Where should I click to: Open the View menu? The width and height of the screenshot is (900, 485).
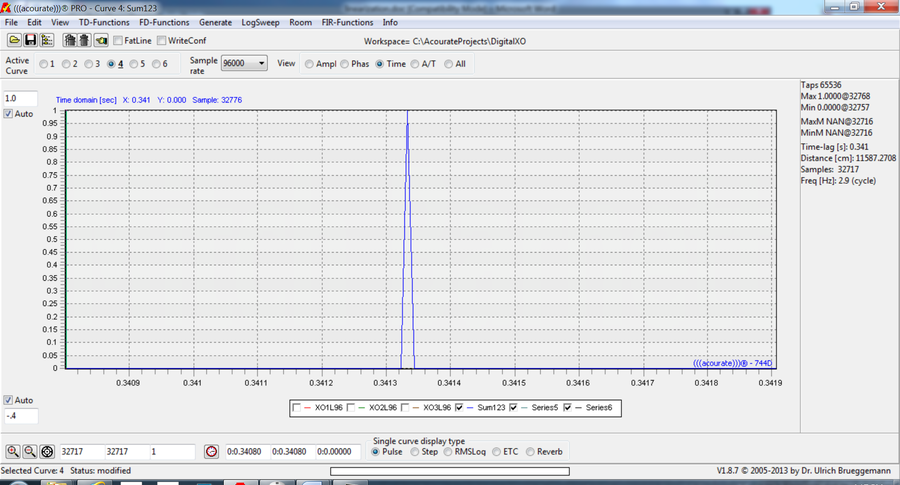pyautogui.click(x=60, y=22)
